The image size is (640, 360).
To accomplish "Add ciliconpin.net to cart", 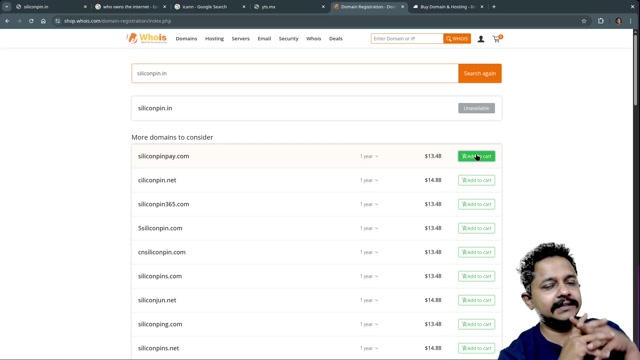I will point(476,180).
